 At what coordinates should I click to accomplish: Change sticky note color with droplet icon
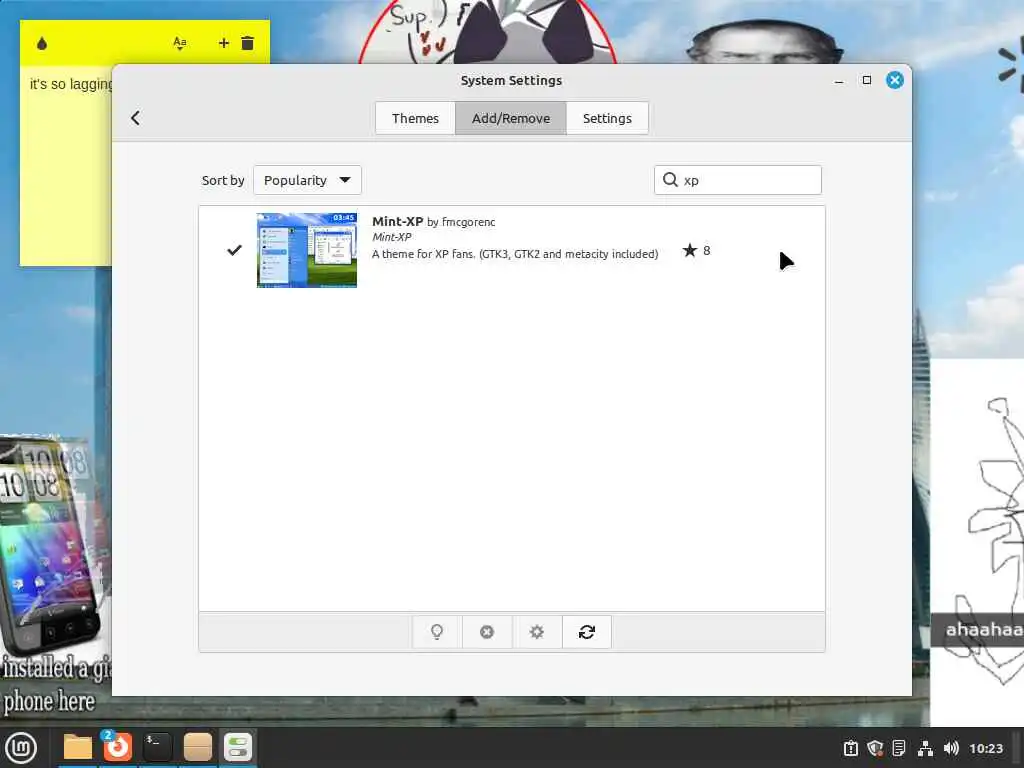[x=42, y=44]
